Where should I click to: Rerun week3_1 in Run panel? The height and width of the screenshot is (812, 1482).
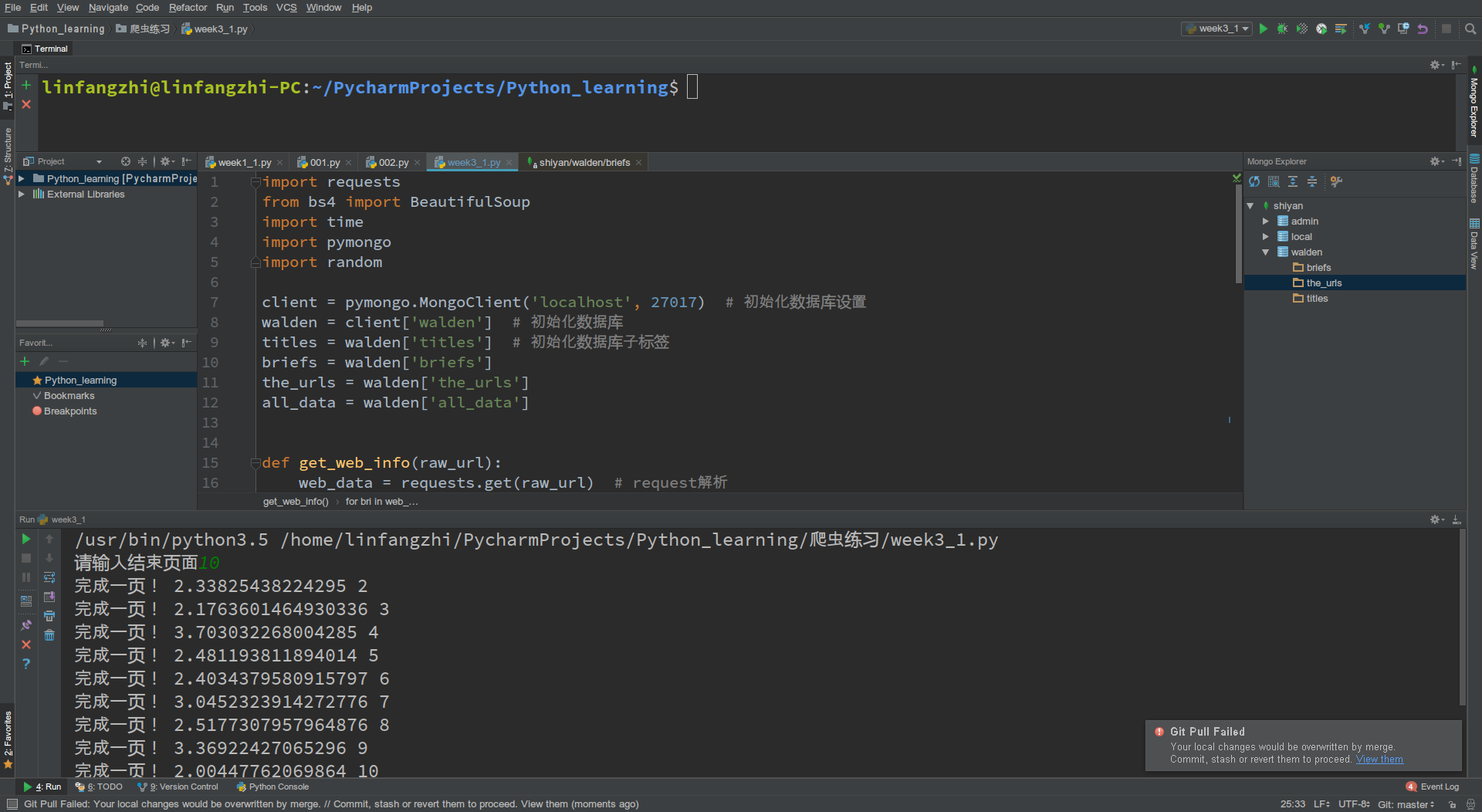tap(26, 539)
